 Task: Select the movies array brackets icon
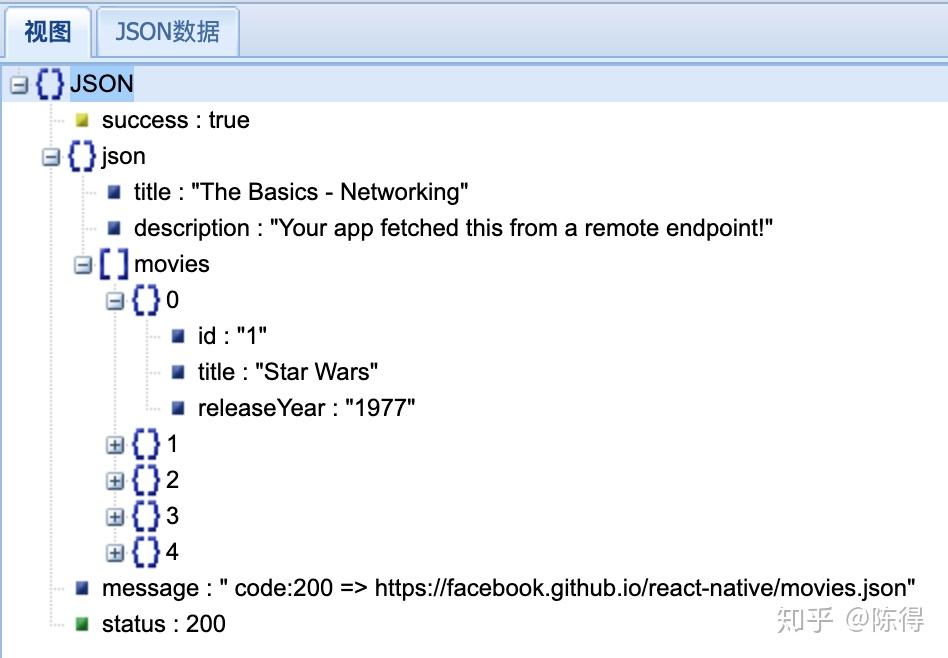(114, 264)
